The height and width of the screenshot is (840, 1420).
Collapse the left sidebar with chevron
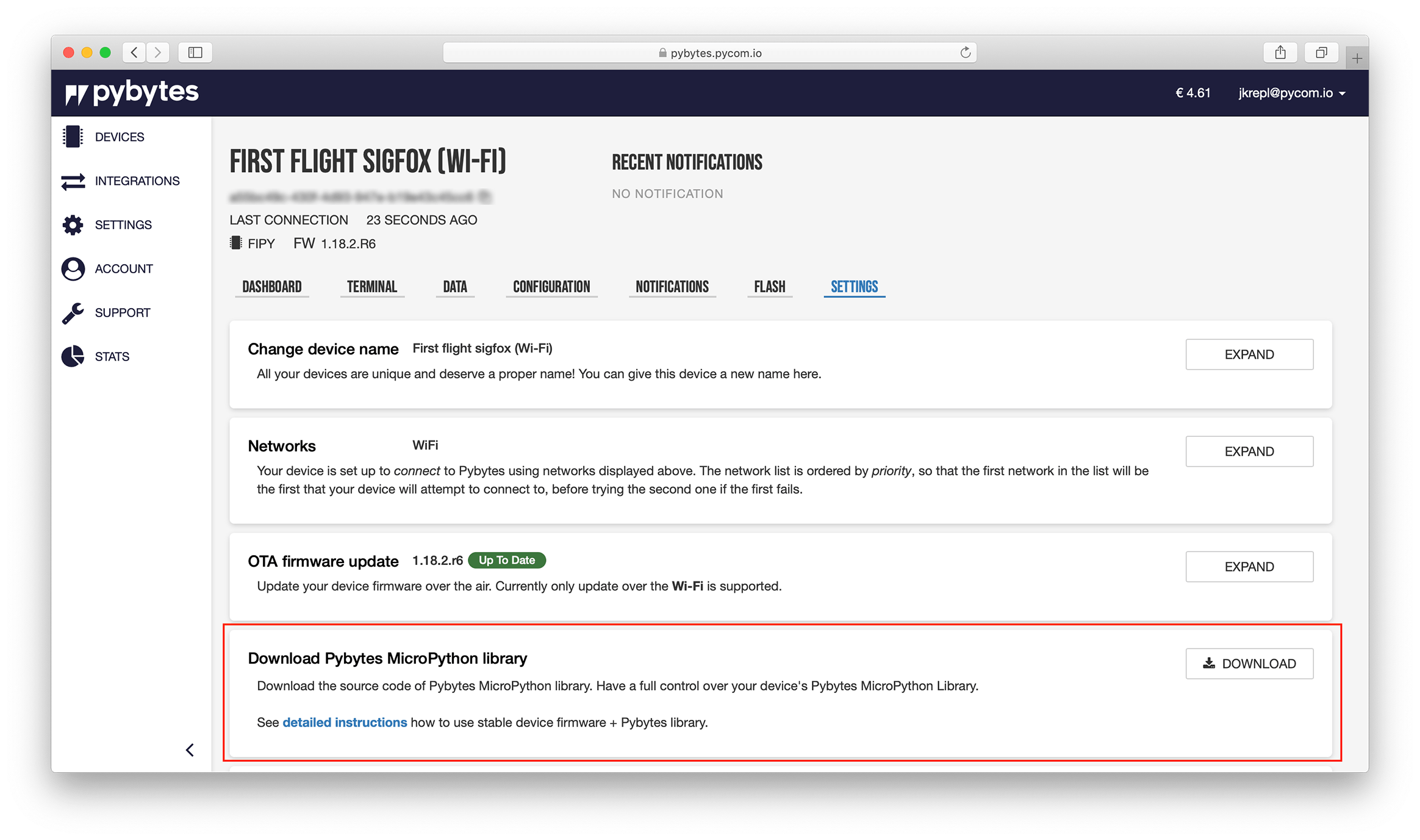click(190, 750)
